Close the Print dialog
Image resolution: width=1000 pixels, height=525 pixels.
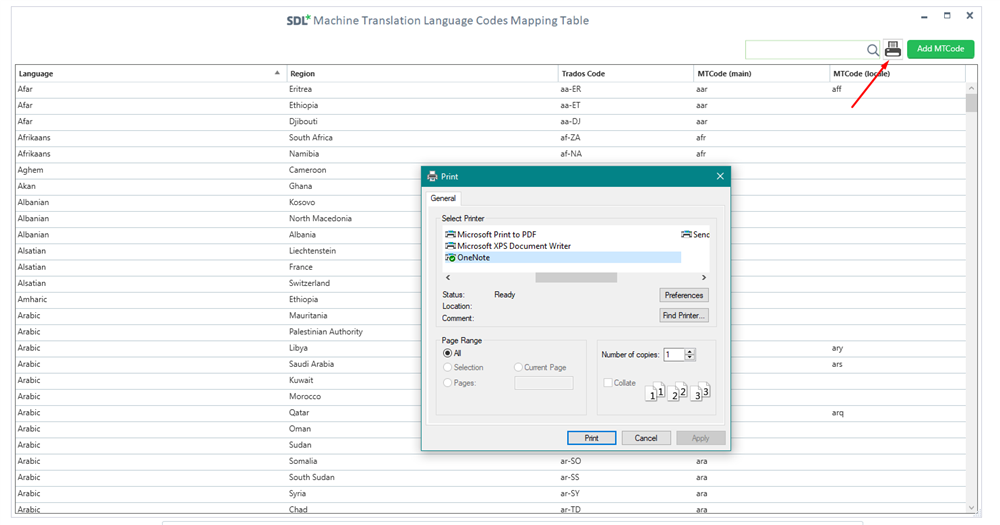click(x=720, y=176)
